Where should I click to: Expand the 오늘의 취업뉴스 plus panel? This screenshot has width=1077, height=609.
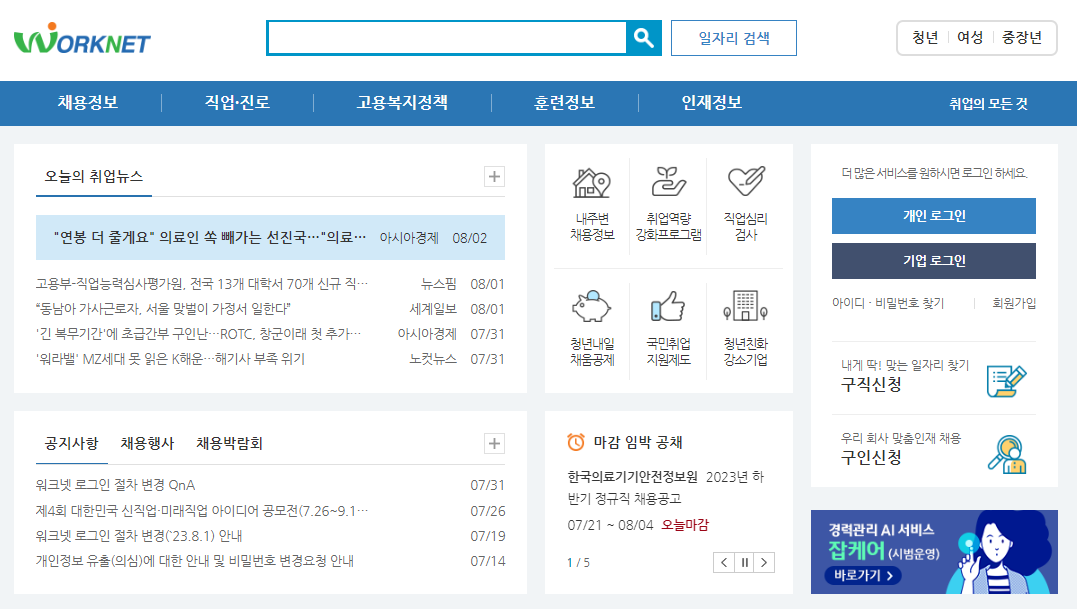[493, 176]
